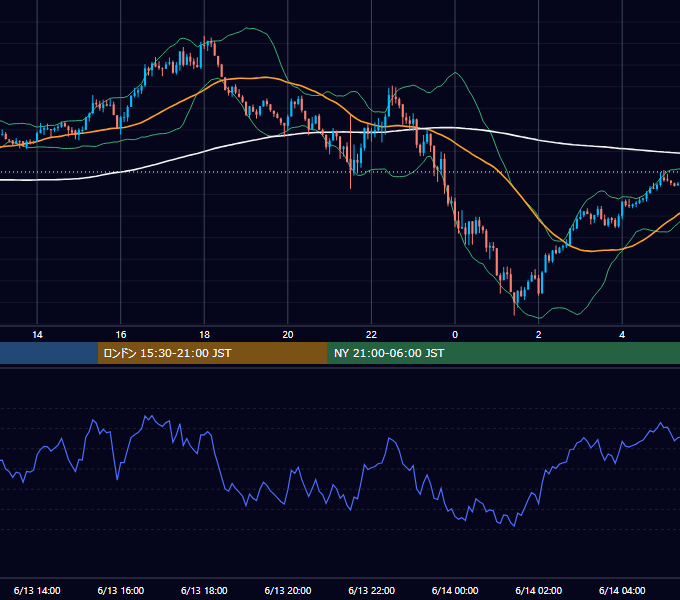Click the 6/13 16:00 date label
Viewport: 680px width, 600px height.
pos(121,590)
